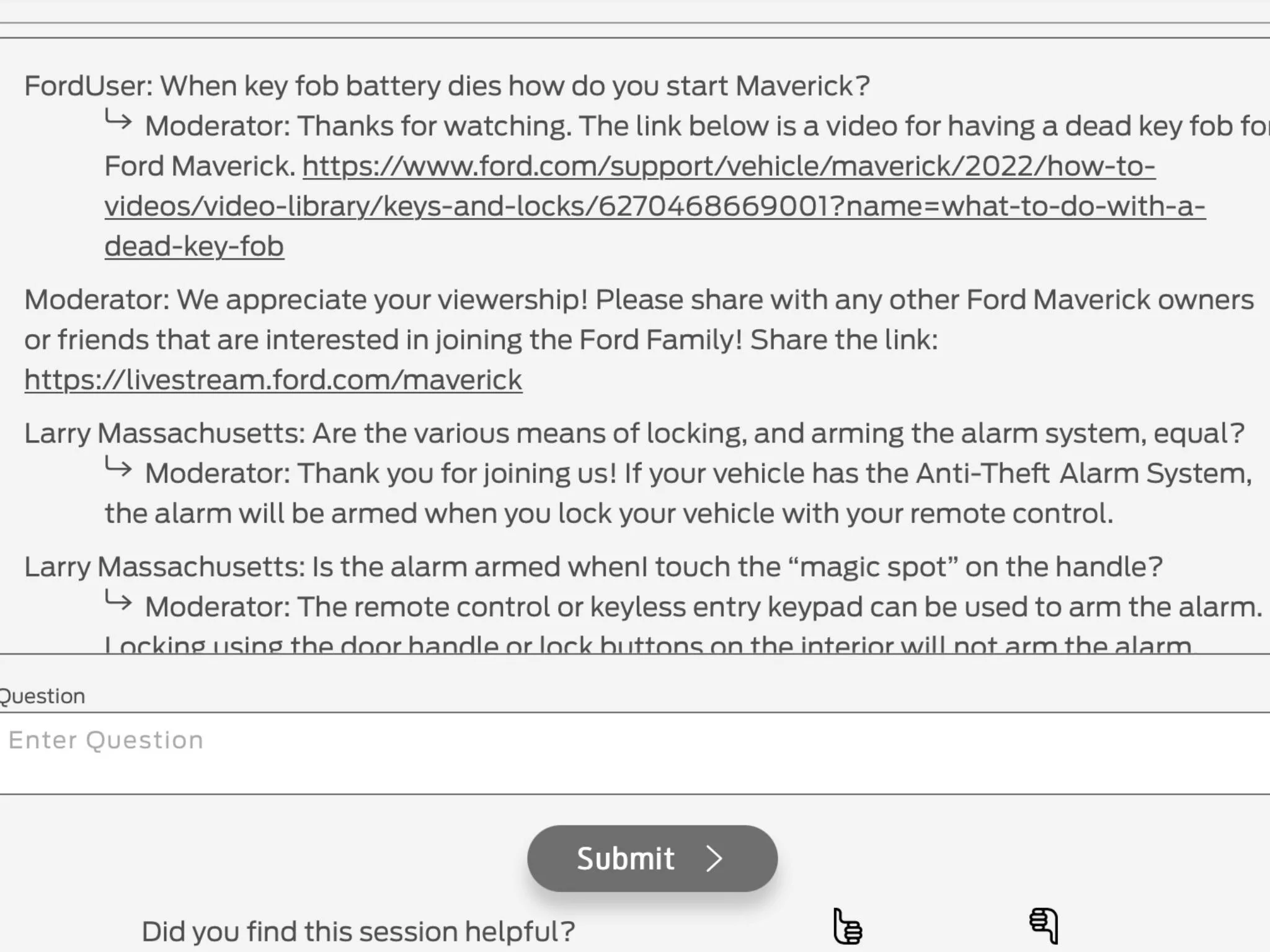Viewport: 1270px width, 952px height.
Task: Click the partially visible door handle locking reply
Action: point(648,645)
